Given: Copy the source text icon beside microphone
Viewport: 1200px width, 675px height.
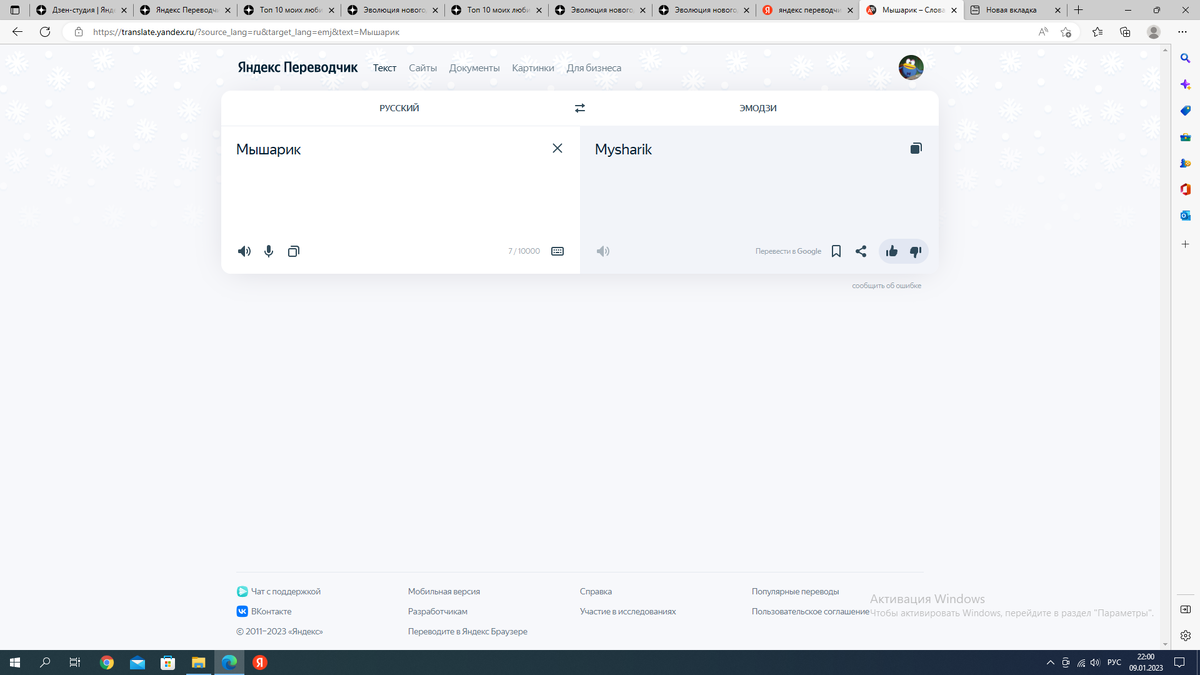Looking at the screenshot, I should tap(293, 251).
